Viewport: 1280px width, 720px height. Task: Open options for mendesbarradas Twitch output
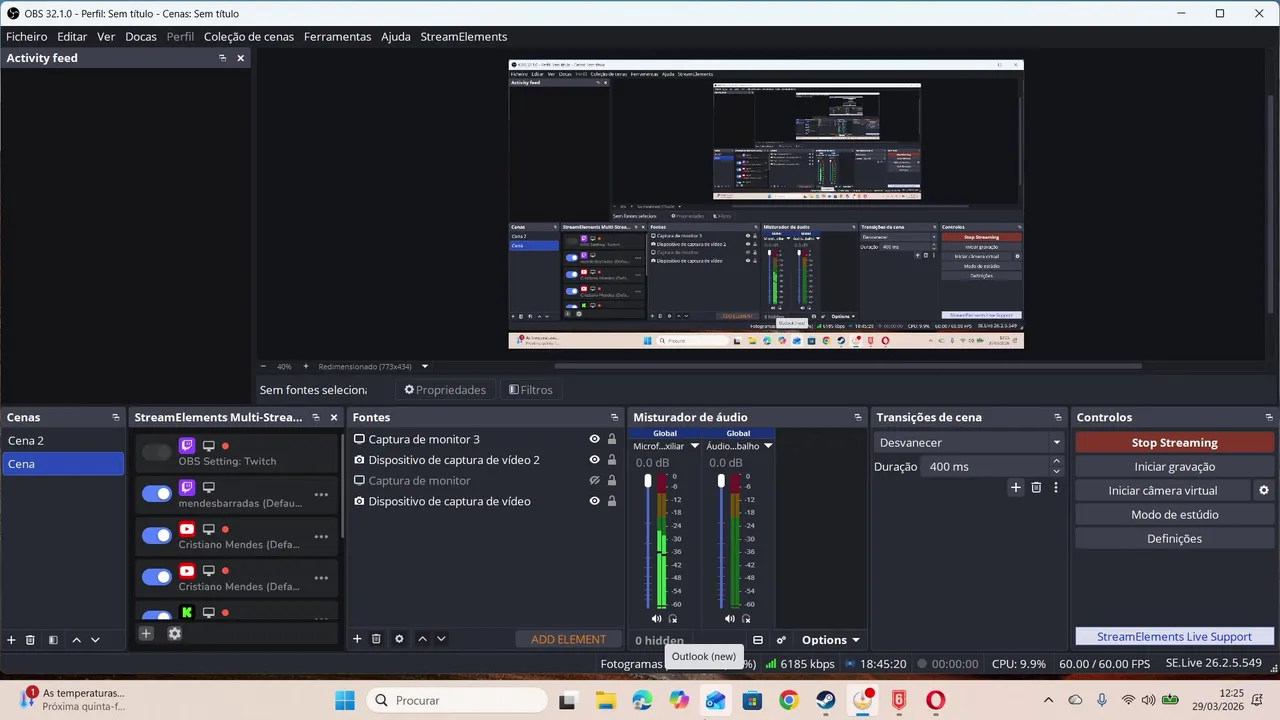[321, 494]
